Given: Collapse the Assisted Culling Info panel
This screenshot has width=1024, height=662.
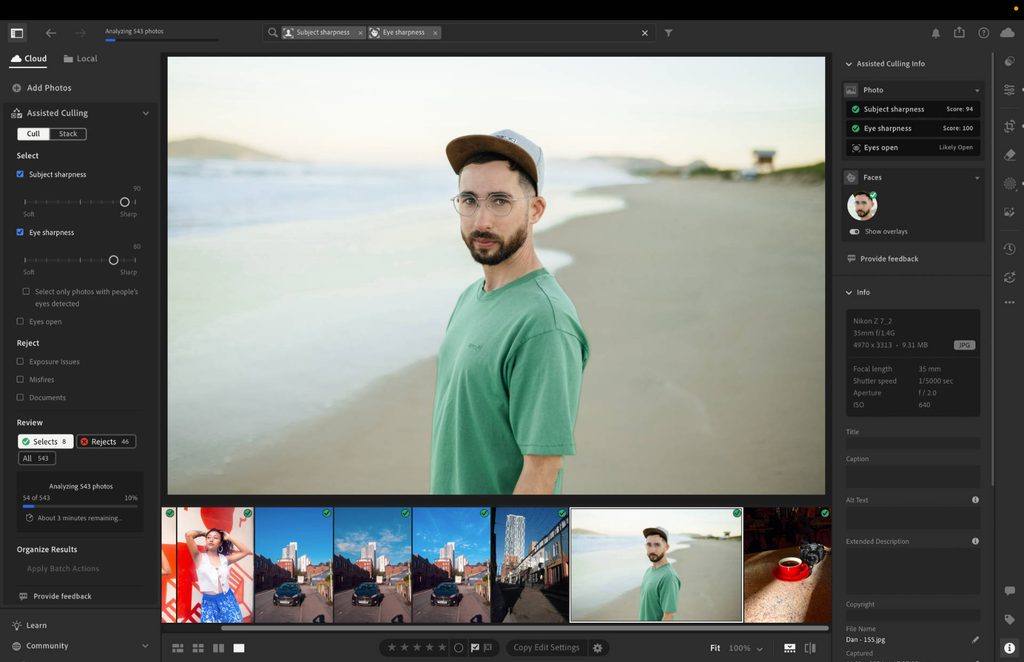Looking at the screenshot, I should pyautogui.click(x=849, y=64).
